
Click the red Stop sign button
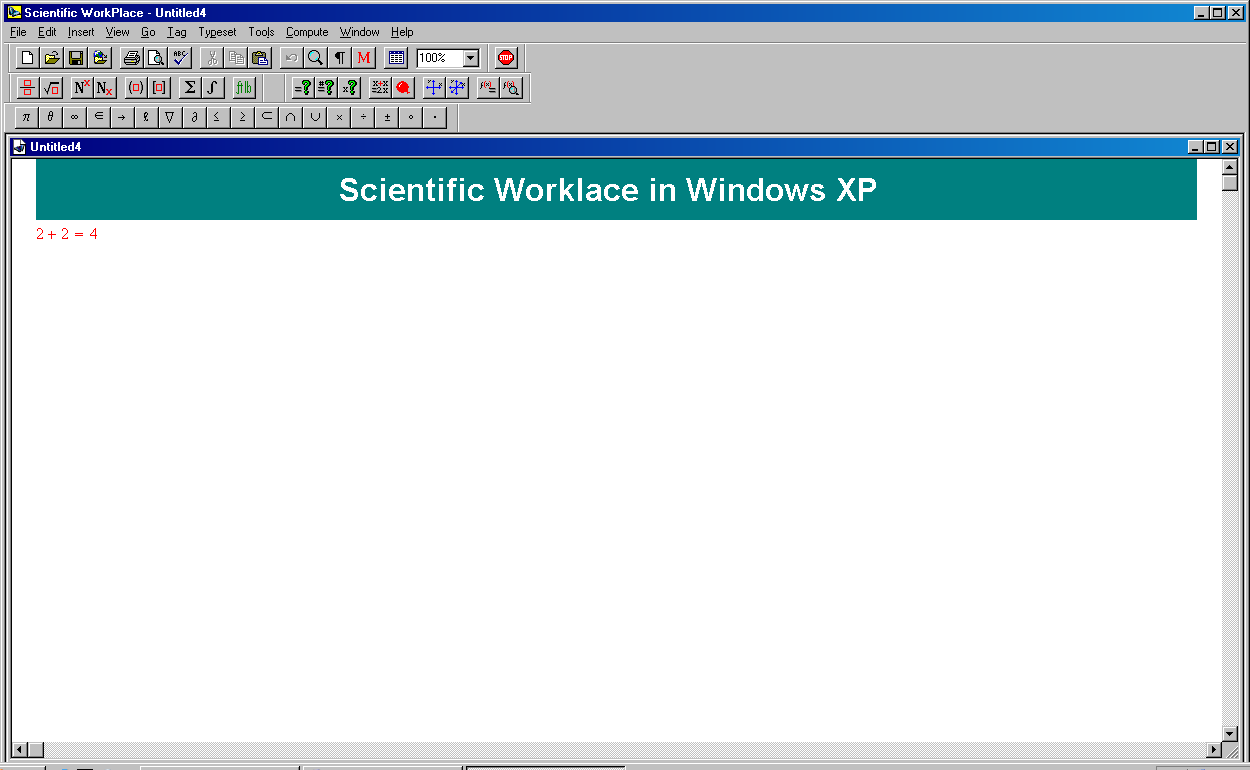pos(506,58)
